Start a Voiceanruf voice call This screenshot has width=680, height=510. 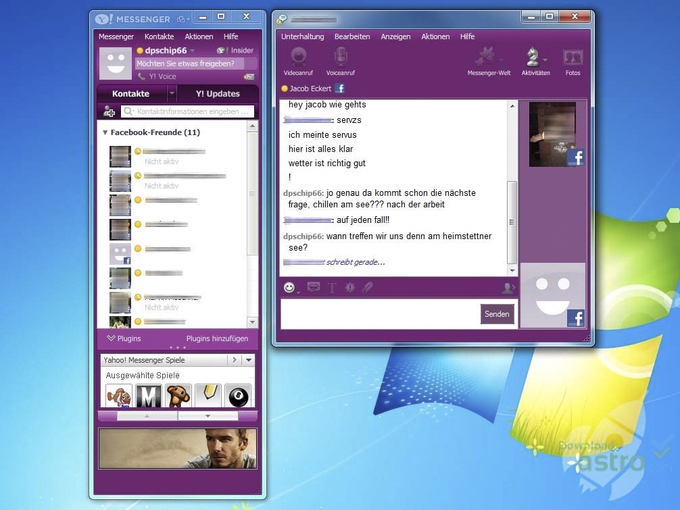(x=341, y=59)
